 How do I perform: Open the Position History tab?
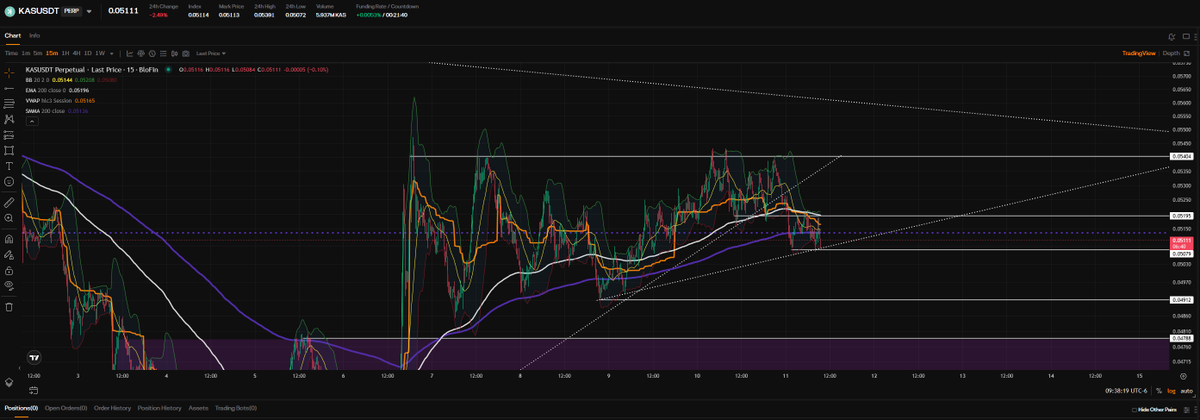160,408
